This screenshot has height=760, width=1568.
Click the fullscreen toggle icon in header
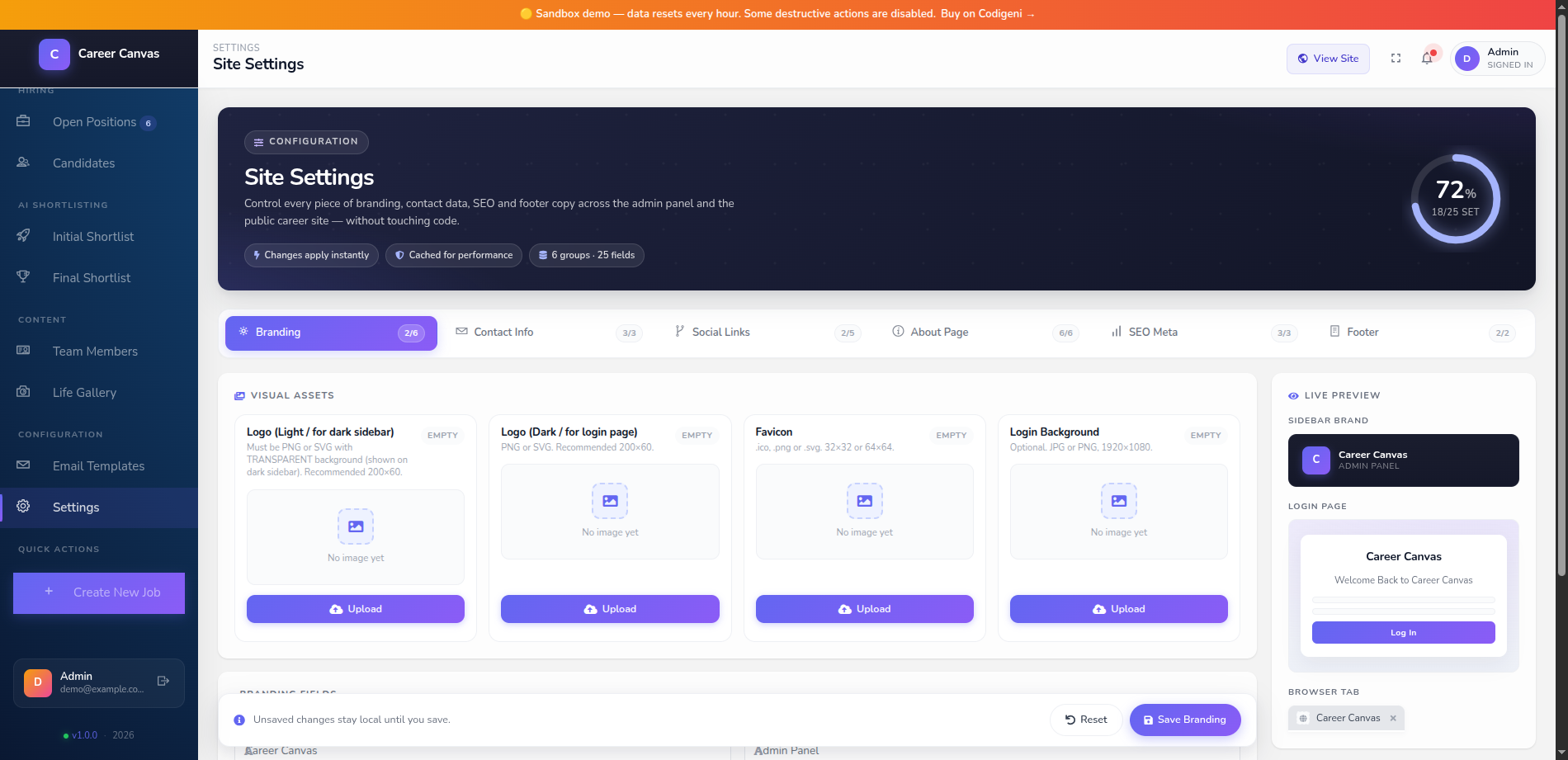click(1396, 59)
